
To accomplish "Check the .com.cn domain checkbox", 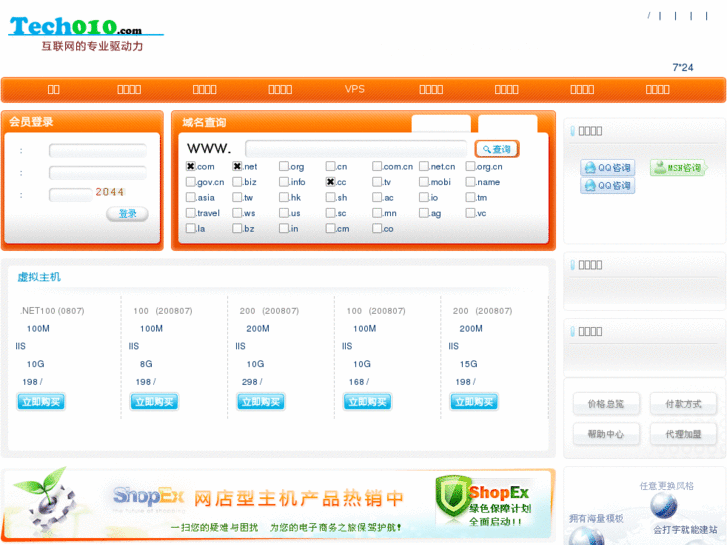I will (377, 166).
